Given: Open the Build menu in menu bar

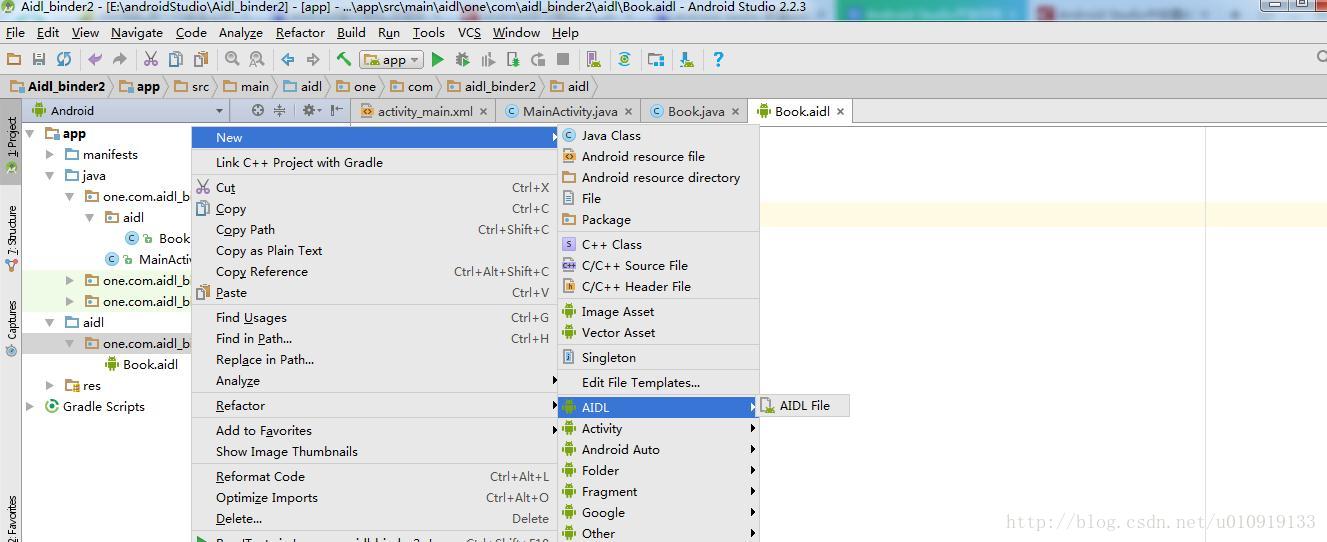Looking at the screenshot, I should pyautogui.click(x=351, y=32).
